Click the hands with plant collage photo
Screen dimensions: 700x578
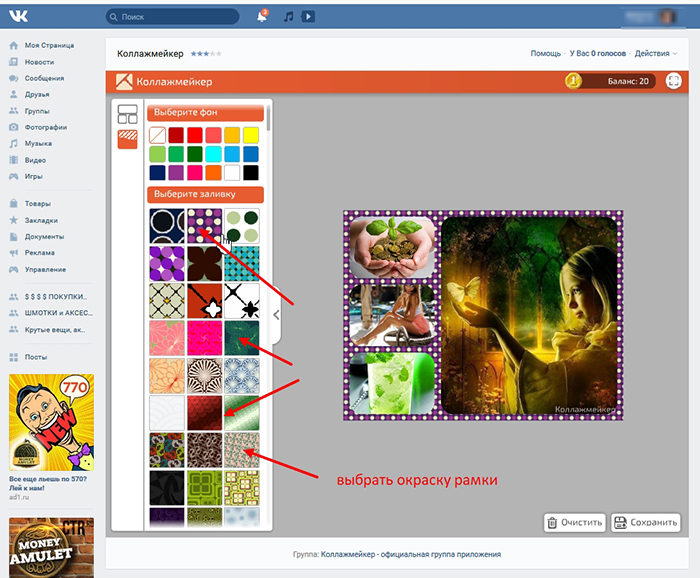click(392, 247)
